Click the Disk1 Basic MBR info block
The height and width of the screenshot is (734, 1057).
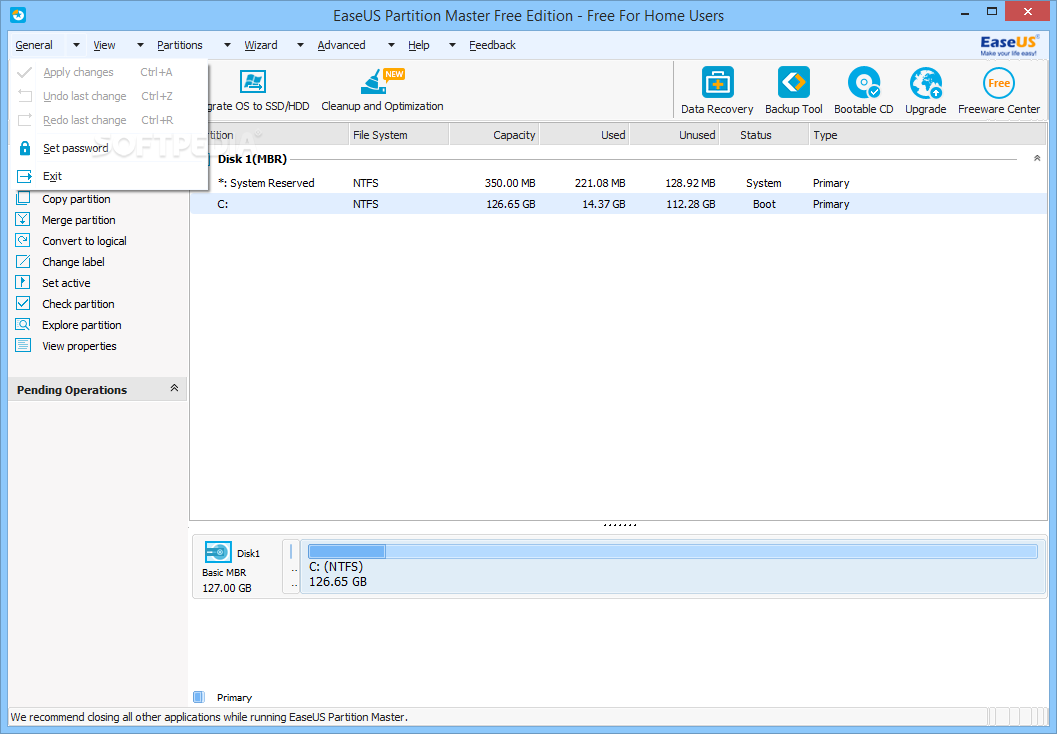tap(237, 567)
